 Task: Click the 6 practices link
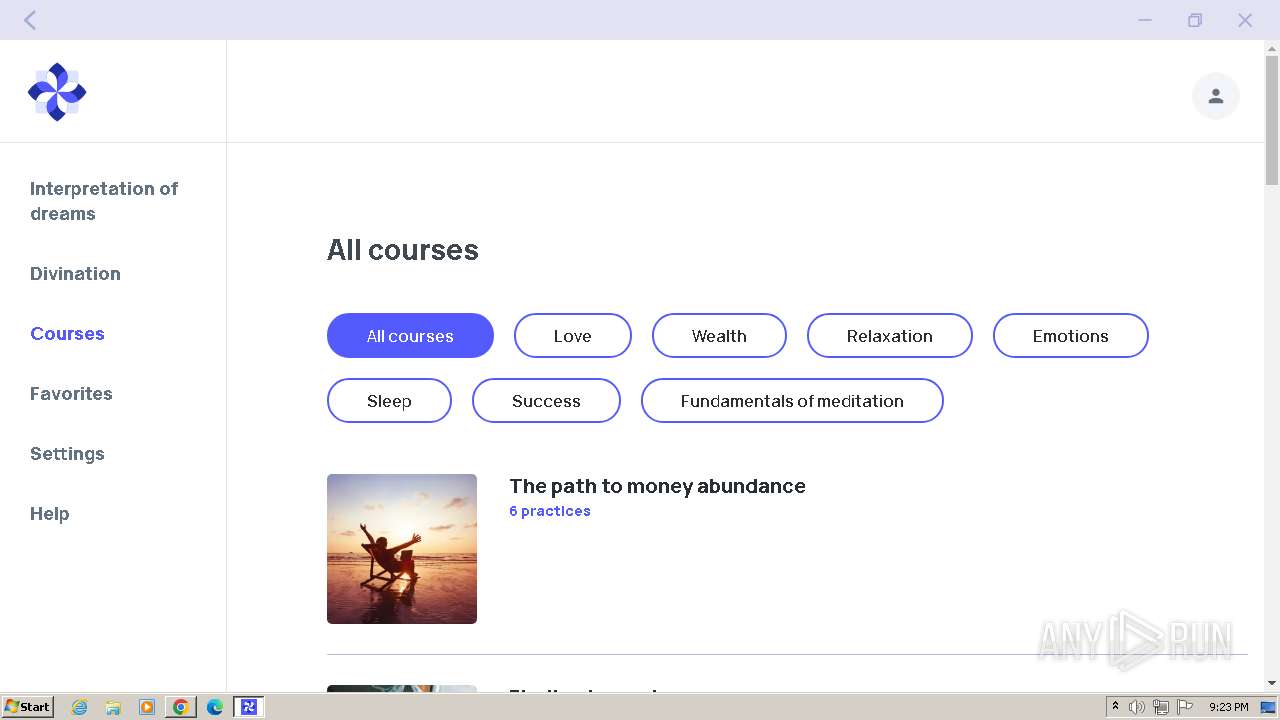[550, 511]
